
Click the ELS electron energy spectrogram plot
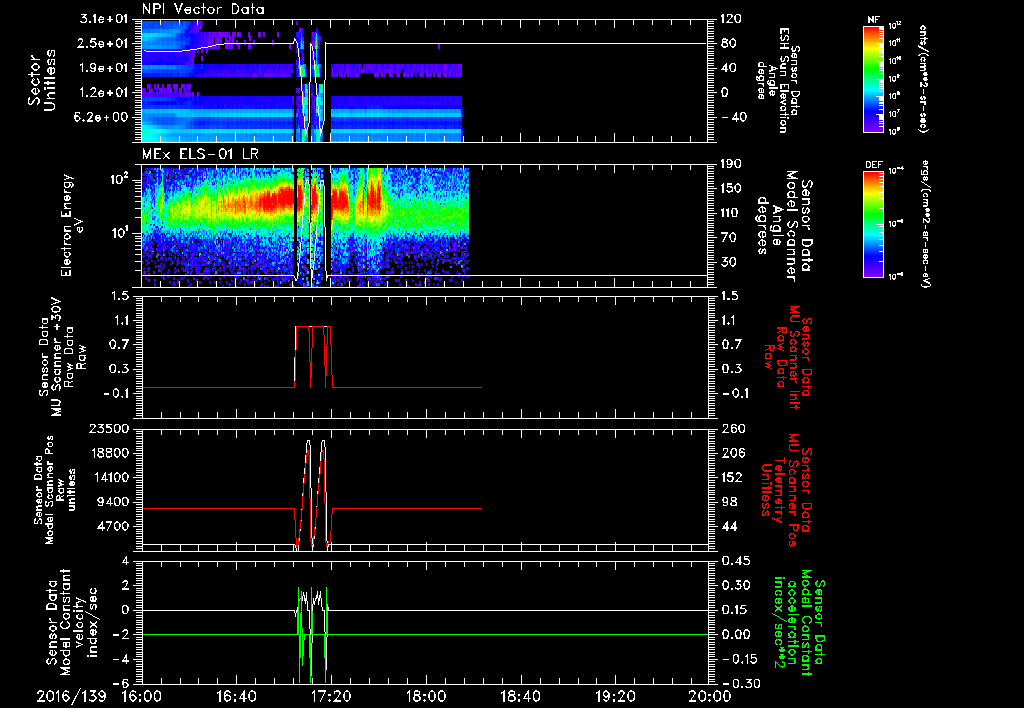pos(424,225)
